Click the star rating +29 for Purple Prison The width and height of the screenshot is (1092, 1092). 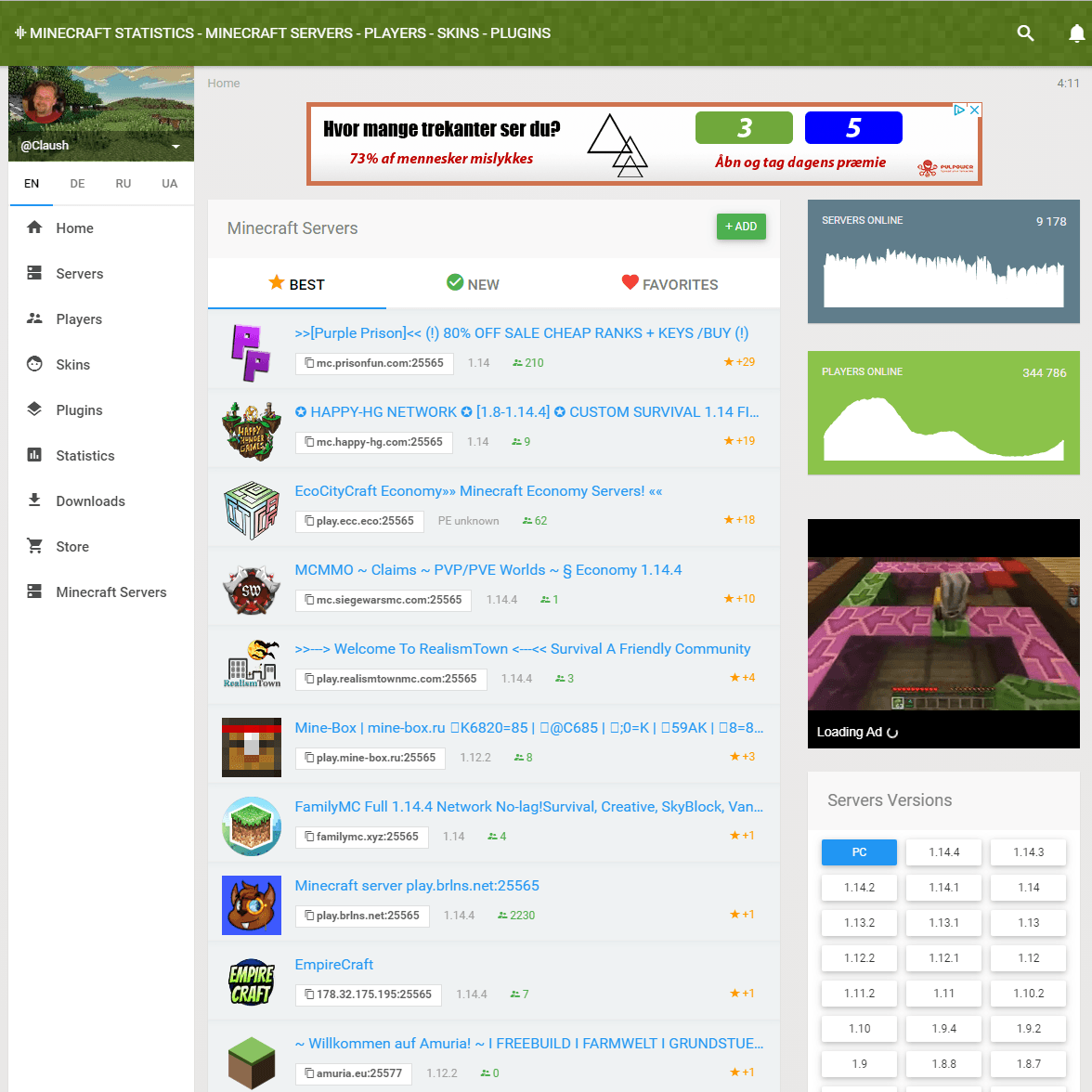tap(739, 361)
